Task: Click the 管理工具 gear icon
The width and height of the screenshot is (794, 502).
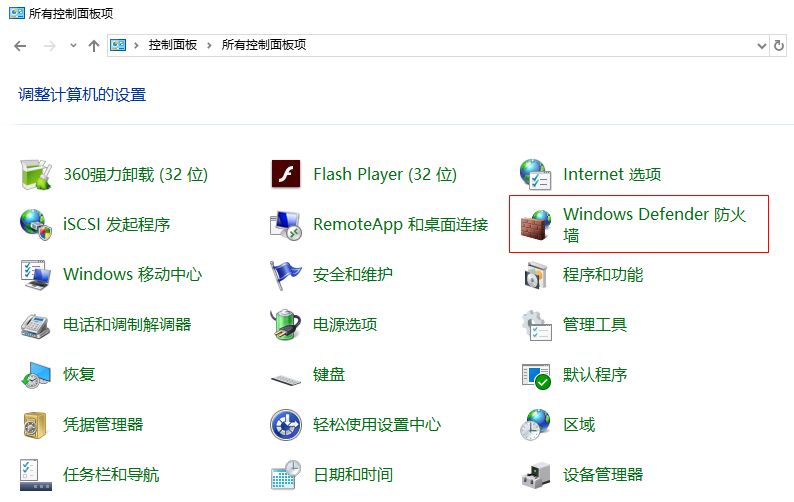Action: point(536,325)
